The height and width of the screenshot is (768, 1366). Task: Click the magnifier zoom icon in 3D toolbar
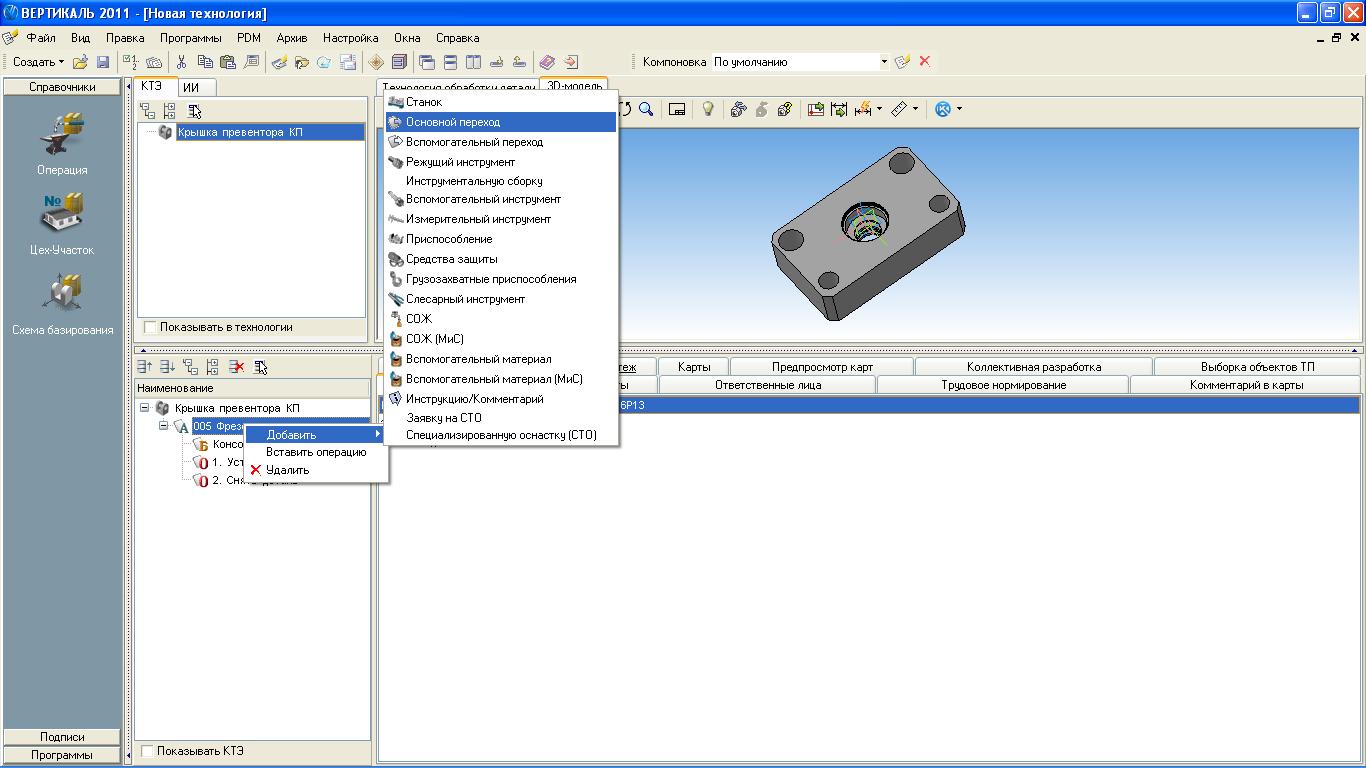(x=646, y=109)
